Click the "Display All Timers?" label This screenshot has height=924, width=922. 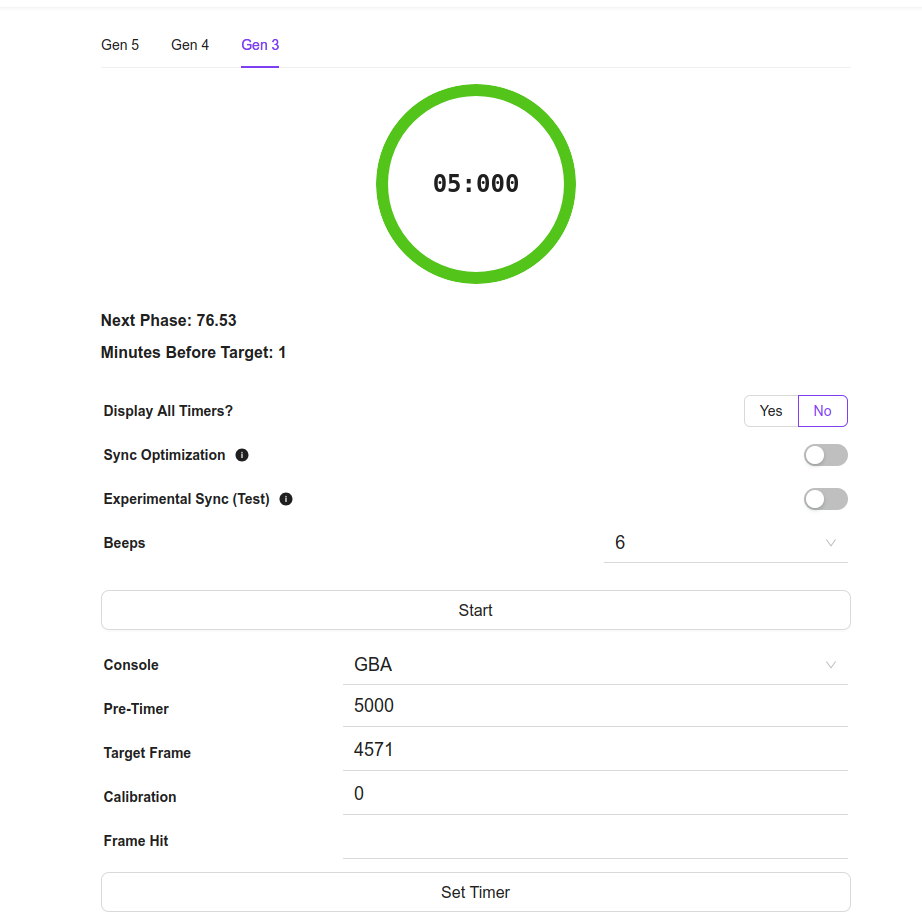[x=168, y=411]
